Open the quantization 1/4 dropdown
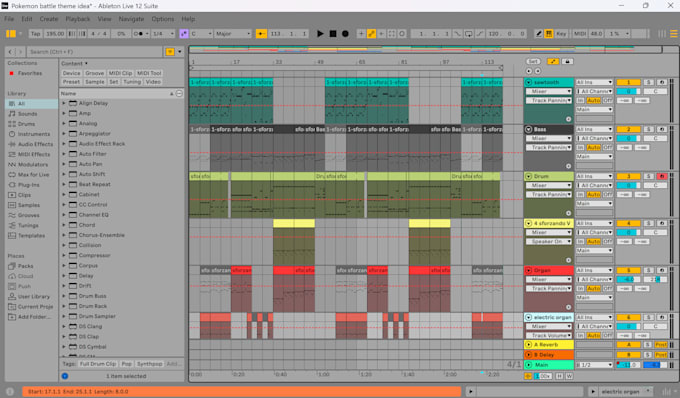 [x=163, y=33]
